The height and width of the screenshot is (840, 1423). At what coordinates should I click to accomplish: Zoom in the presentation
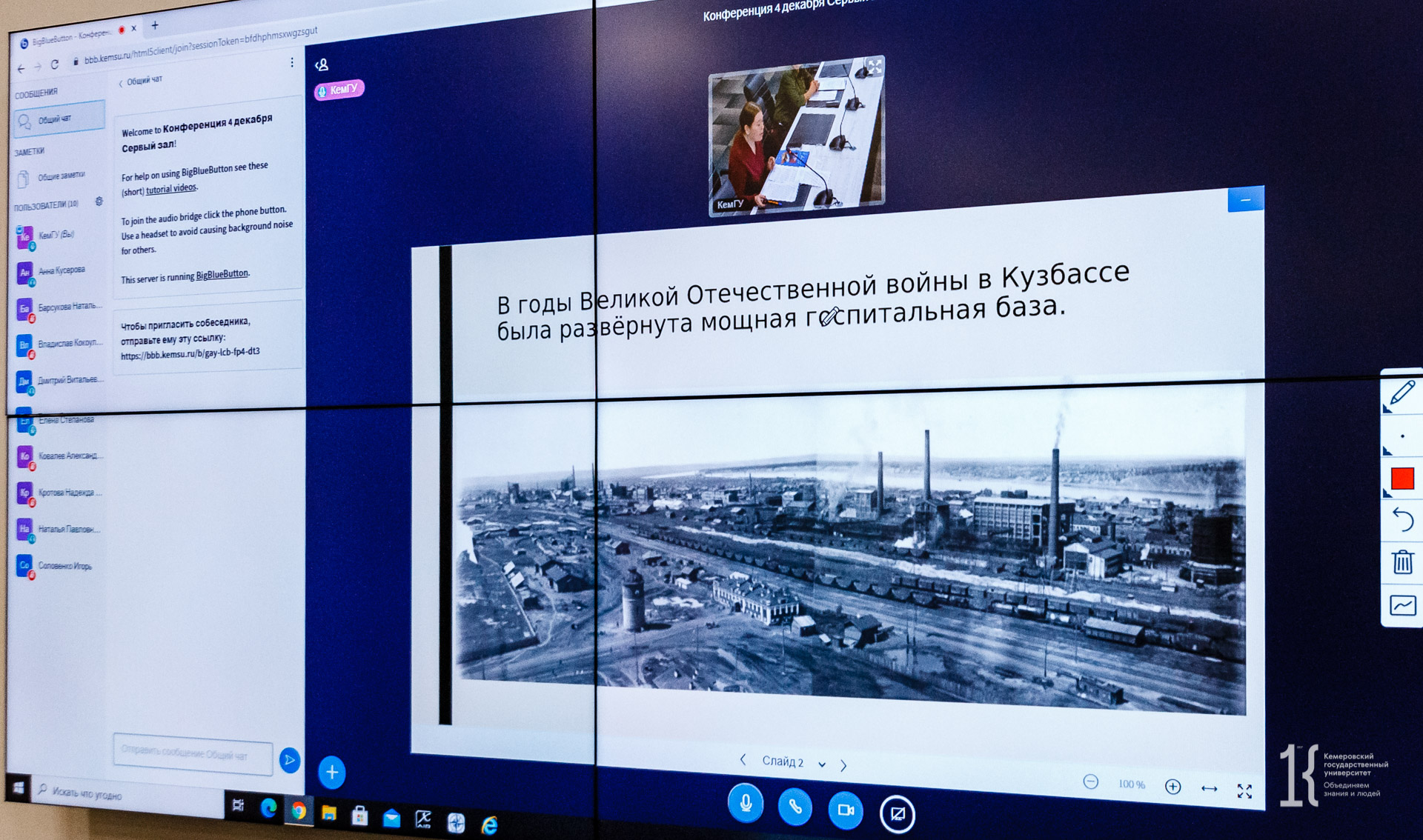pos(1172,786)
